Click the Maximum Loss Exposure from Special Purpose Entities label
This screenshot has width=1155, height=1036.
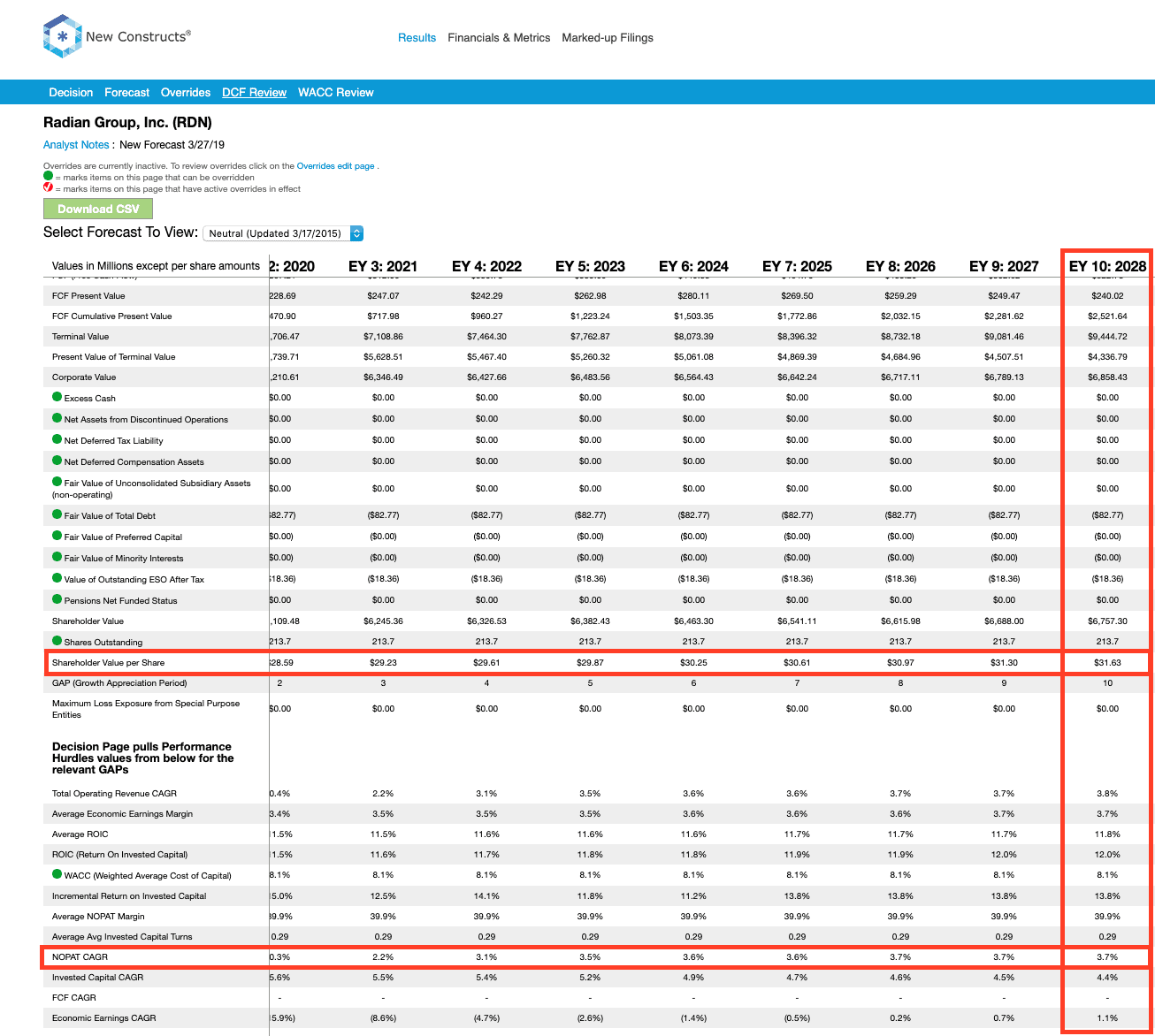point(146,709)
